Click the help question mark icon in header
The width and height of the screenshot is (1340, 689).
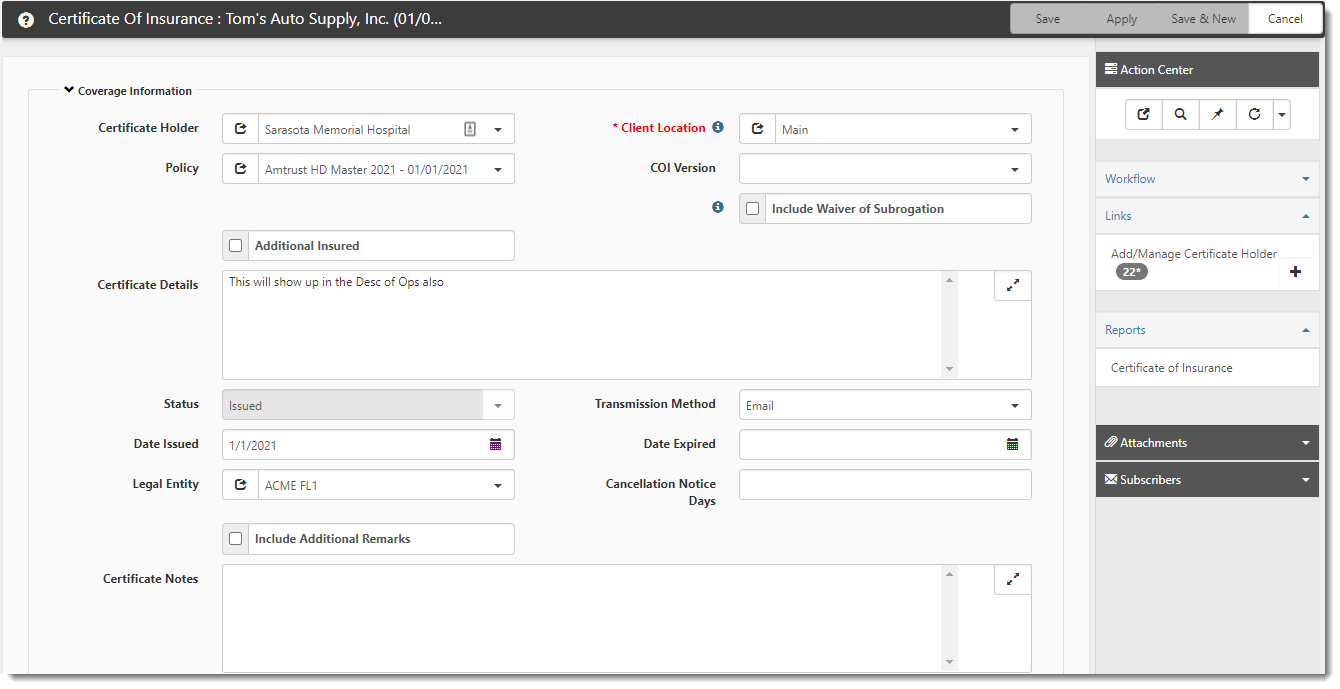(26, 19)
